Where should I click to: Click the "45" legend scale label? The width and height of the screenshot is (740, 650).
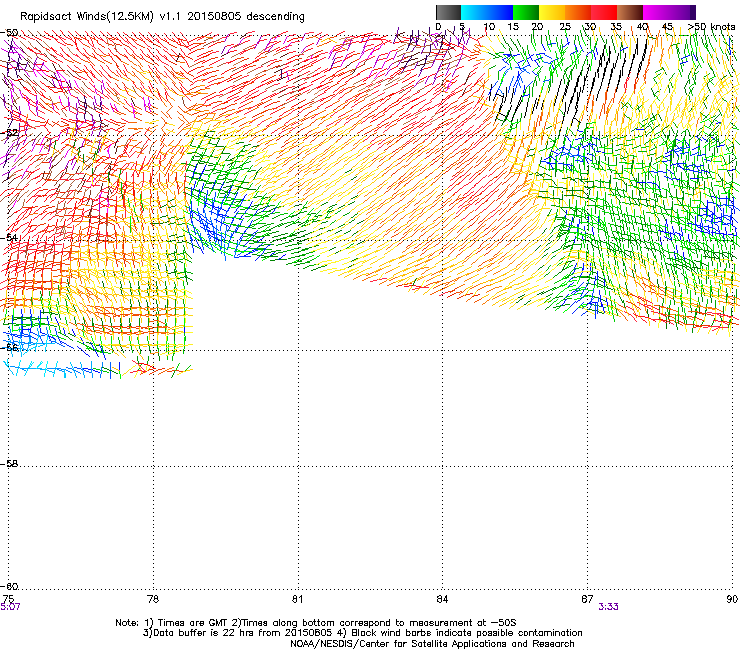tap(667, 26)
